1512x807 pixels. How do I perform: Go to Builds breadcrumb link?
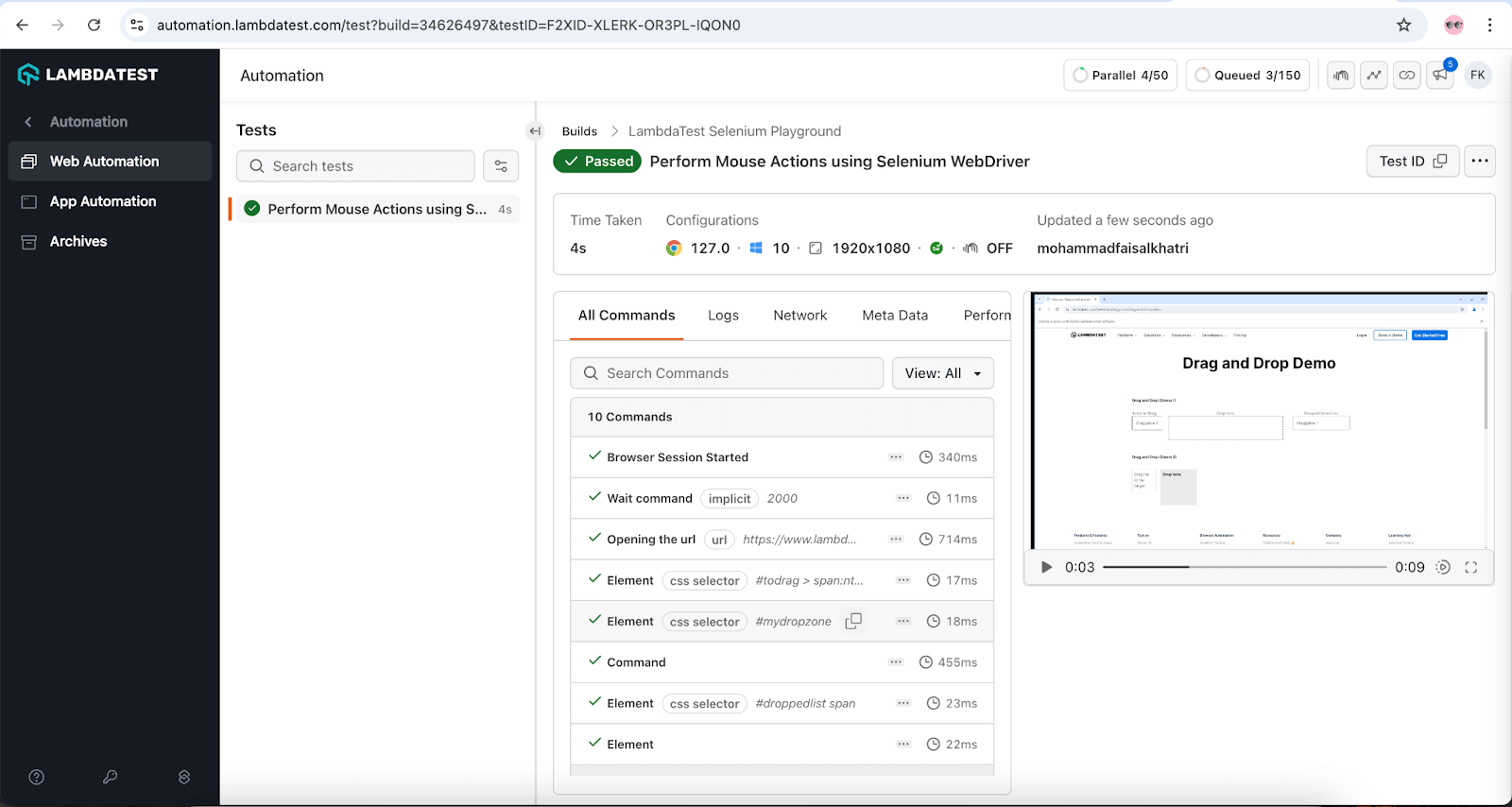[x=579, y=131]
